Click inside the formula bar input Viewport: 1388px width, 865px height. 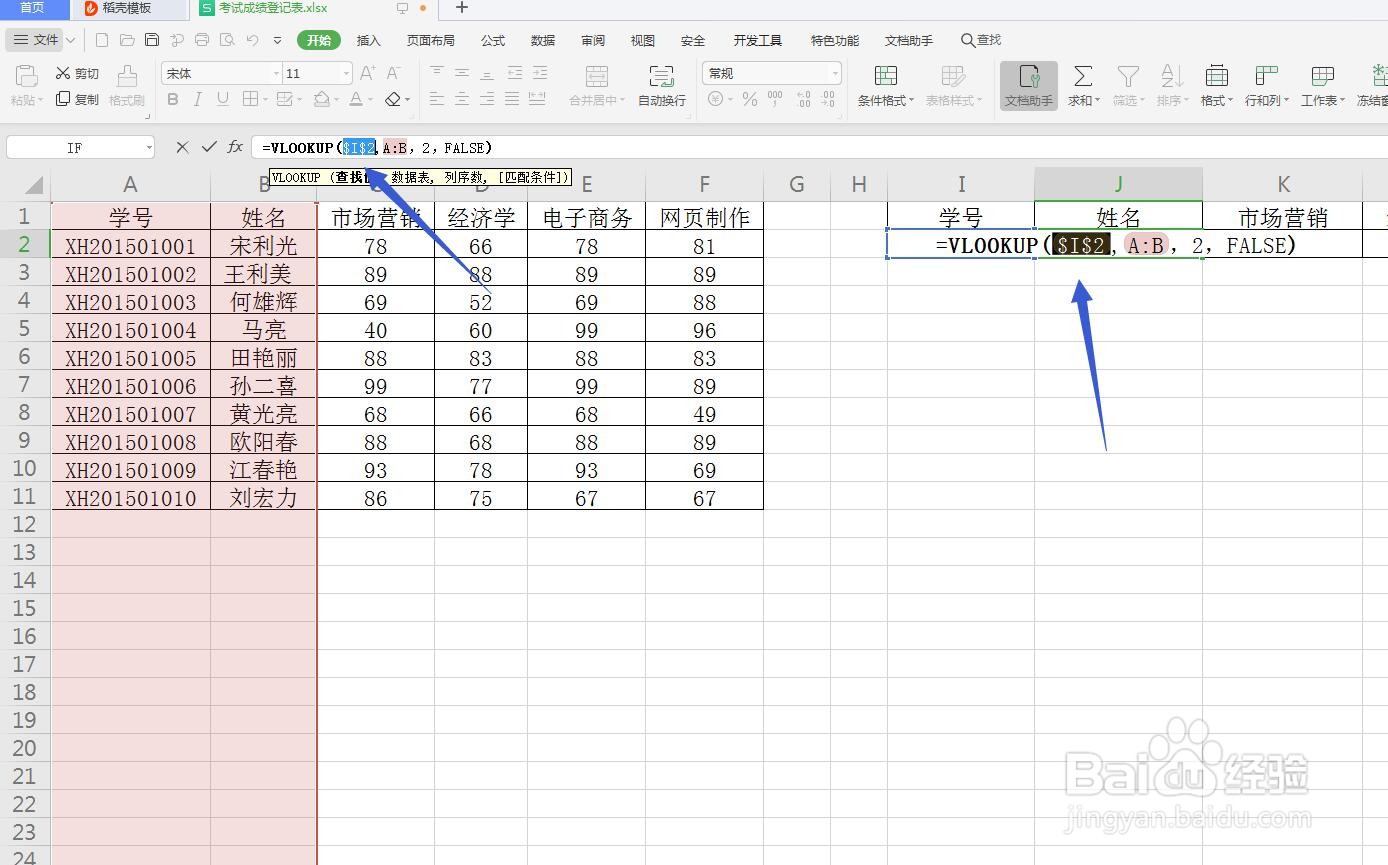coord(818,148)
